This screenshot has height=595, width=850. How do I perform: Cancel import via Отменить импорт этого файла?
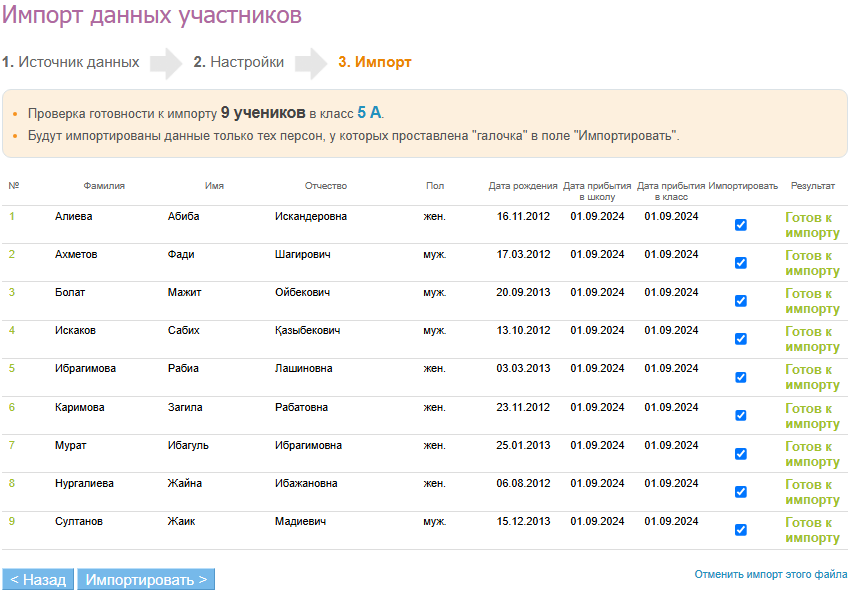(x=771, y=575)
